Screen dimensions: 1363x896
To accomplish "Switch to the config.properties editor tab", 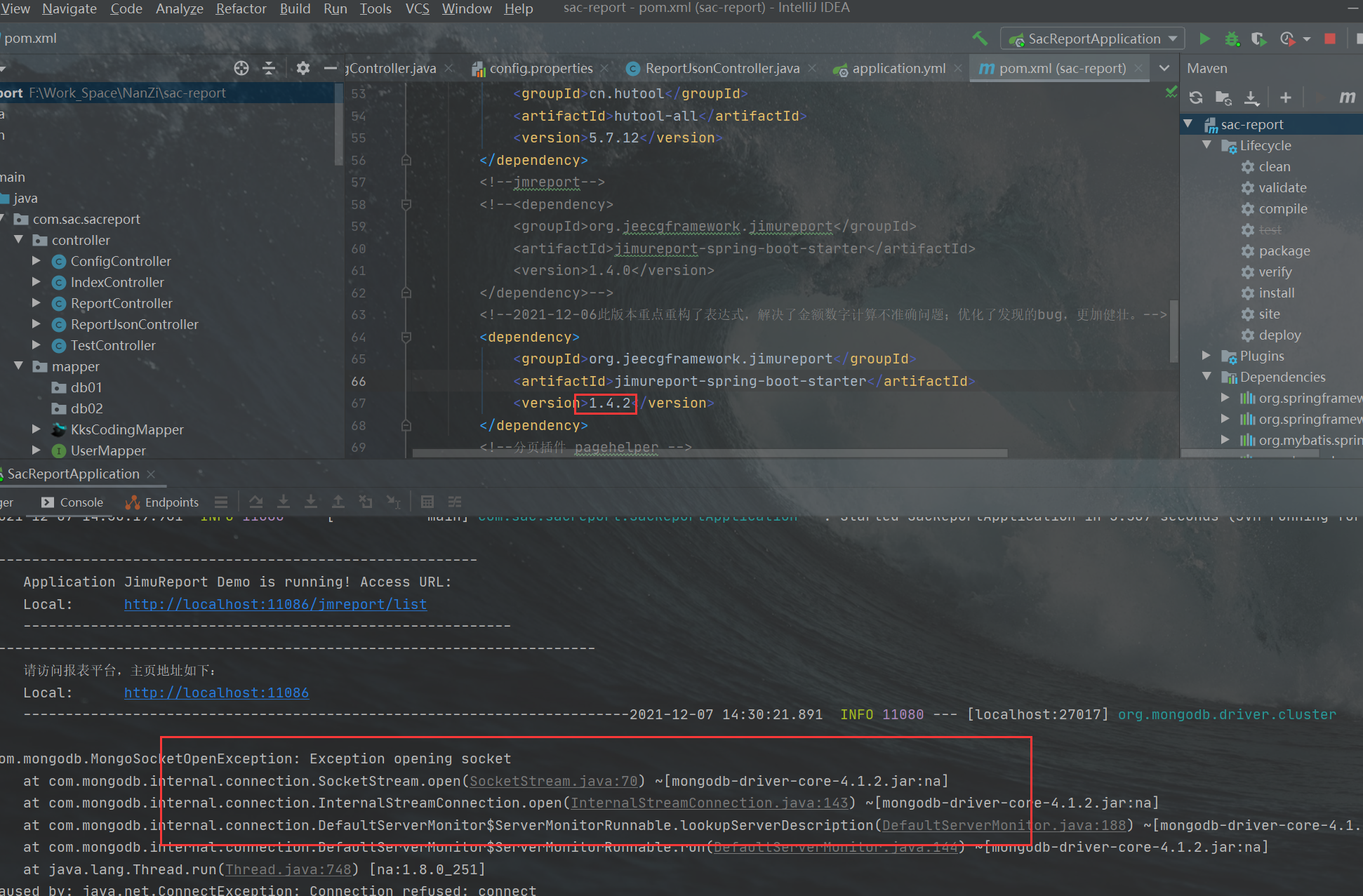I will click(x=540, y=68).
